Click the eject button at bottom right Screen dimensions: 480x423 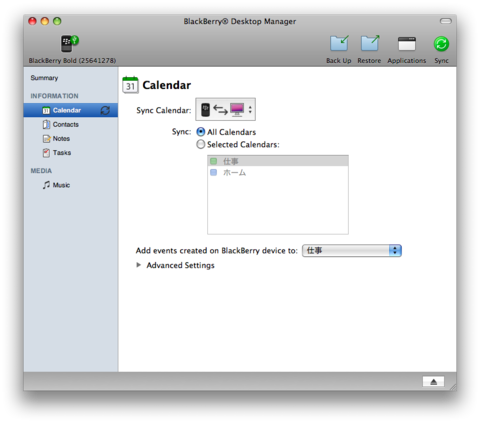click(433, 381)
